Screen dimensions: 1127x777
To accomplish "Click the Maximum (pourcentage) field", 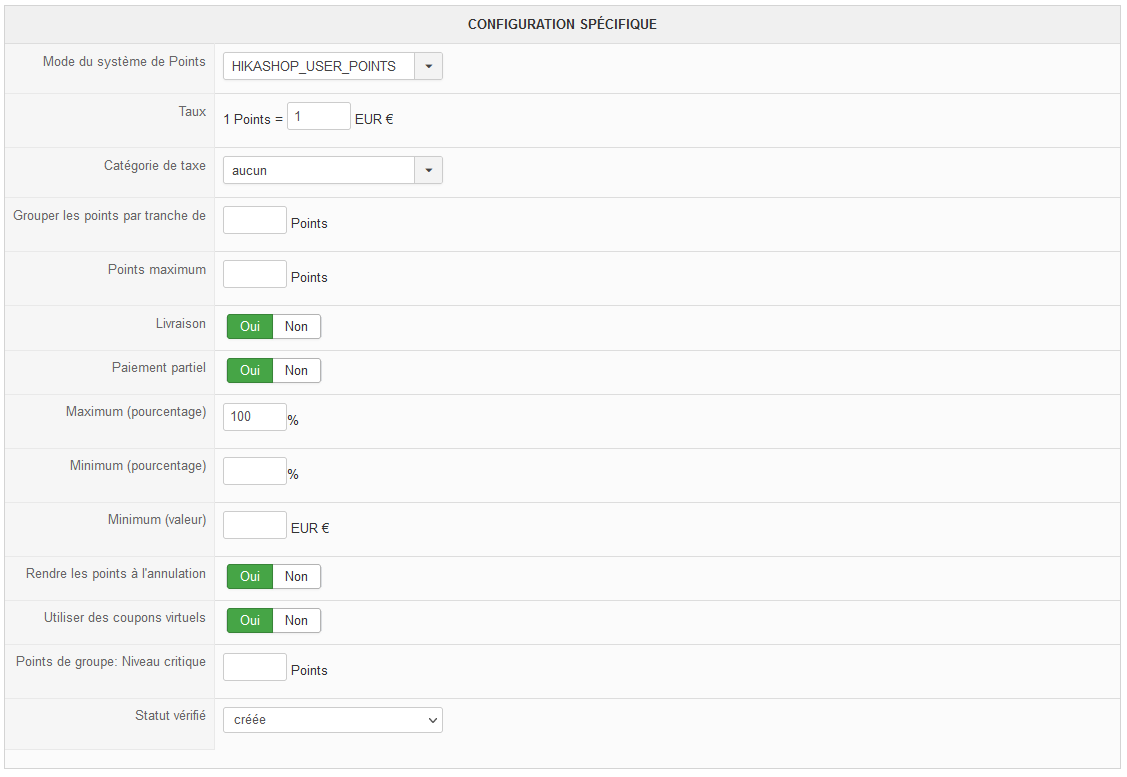I will [254, 417].
